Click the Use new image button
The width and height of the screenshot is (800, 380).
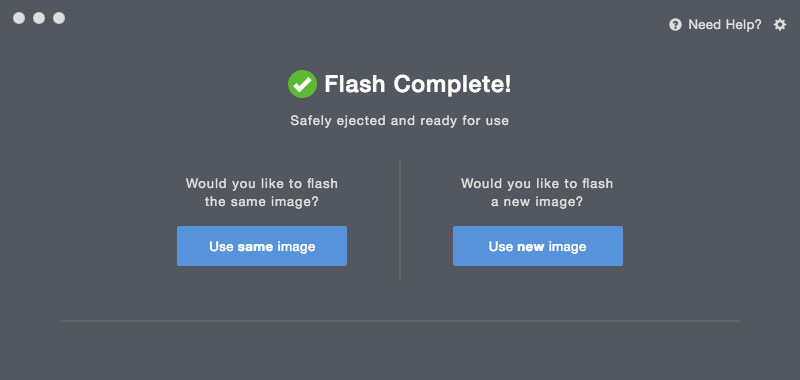pyautogui.click(x=538, y=246)
